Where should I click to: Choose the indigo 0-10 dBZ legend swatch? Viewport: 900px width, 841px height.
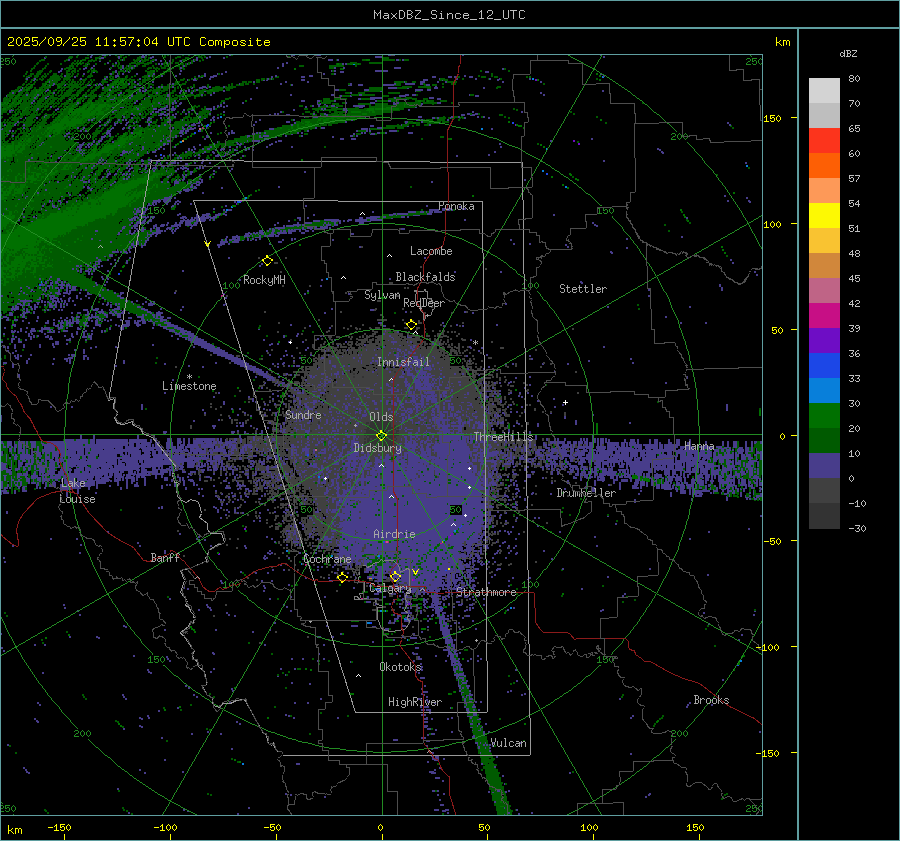(x=824, y=465)
